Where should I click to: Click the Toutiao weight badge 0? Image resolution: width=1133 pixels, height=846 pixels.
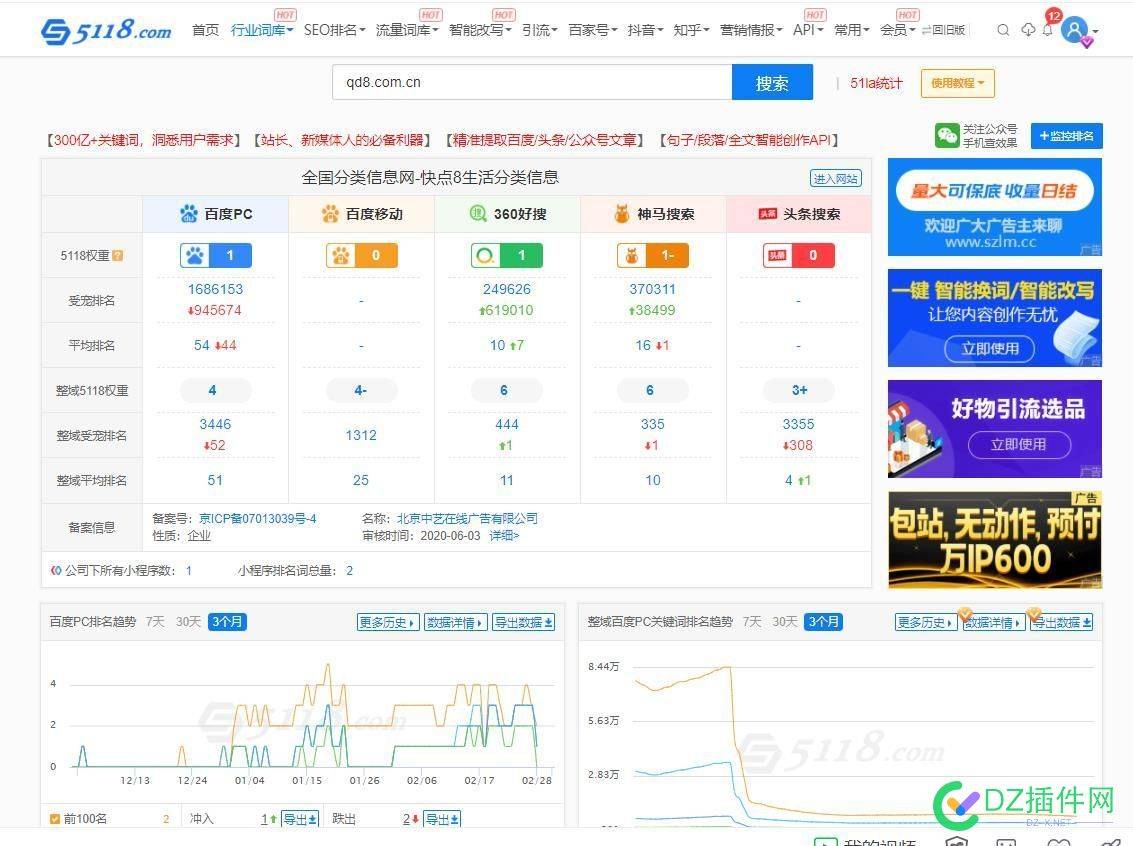(x=798, y=256)
